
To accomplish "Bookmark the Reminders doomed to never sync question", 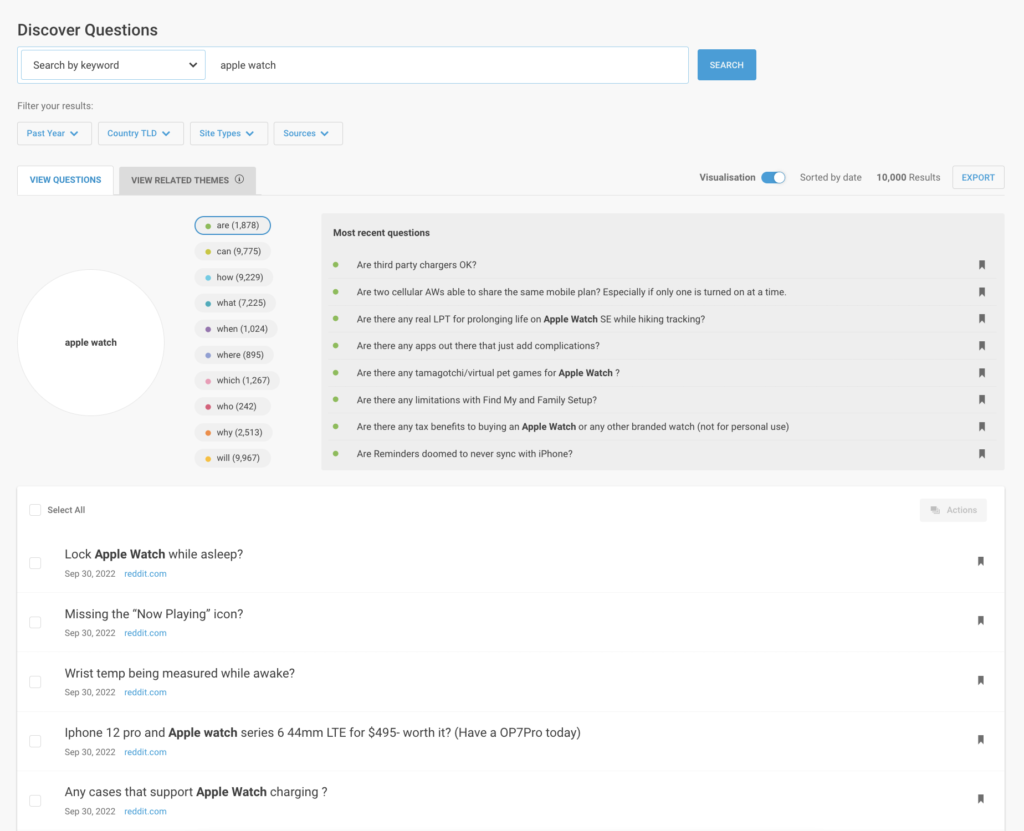I will [x=982, y=454].
